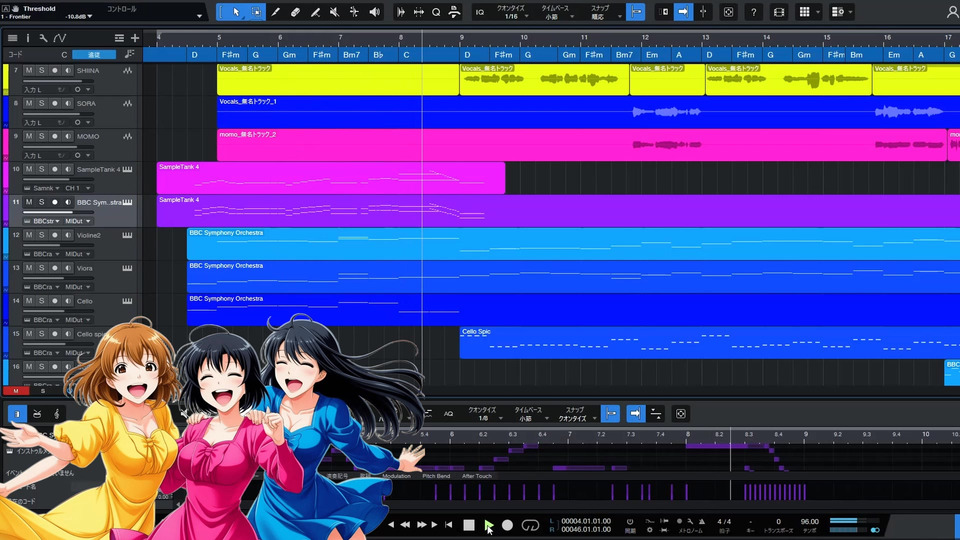Screen dimensions: 960x540
Task: Open the inspector 'i' icon
Action: [x=28, y=38]
